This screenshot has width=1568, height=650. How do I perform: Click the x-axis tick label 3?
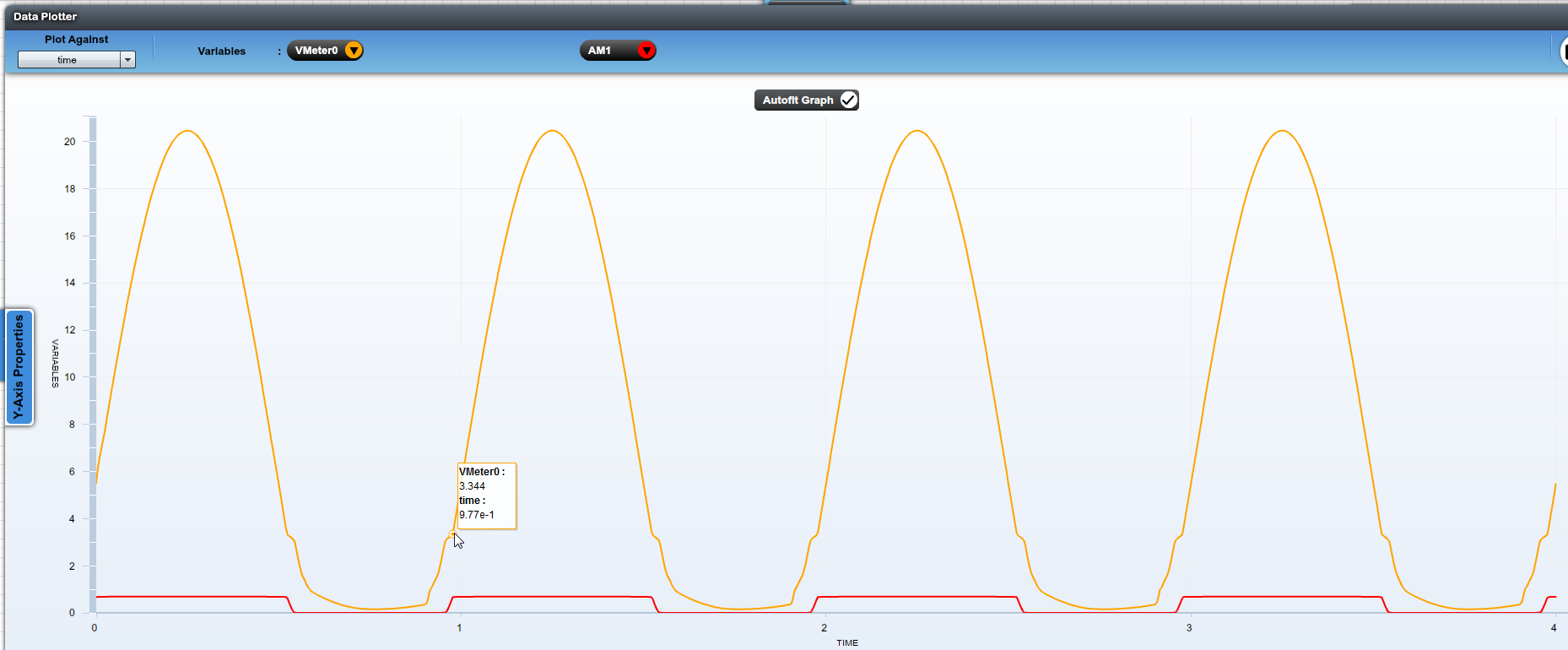point(1189,628)
